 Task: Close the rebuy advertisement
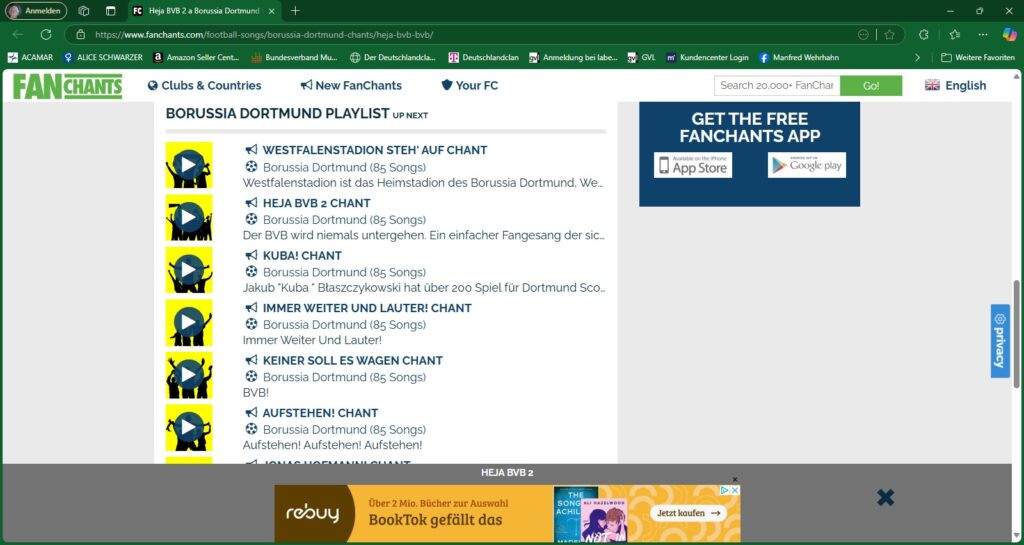[x=735, y=490]
